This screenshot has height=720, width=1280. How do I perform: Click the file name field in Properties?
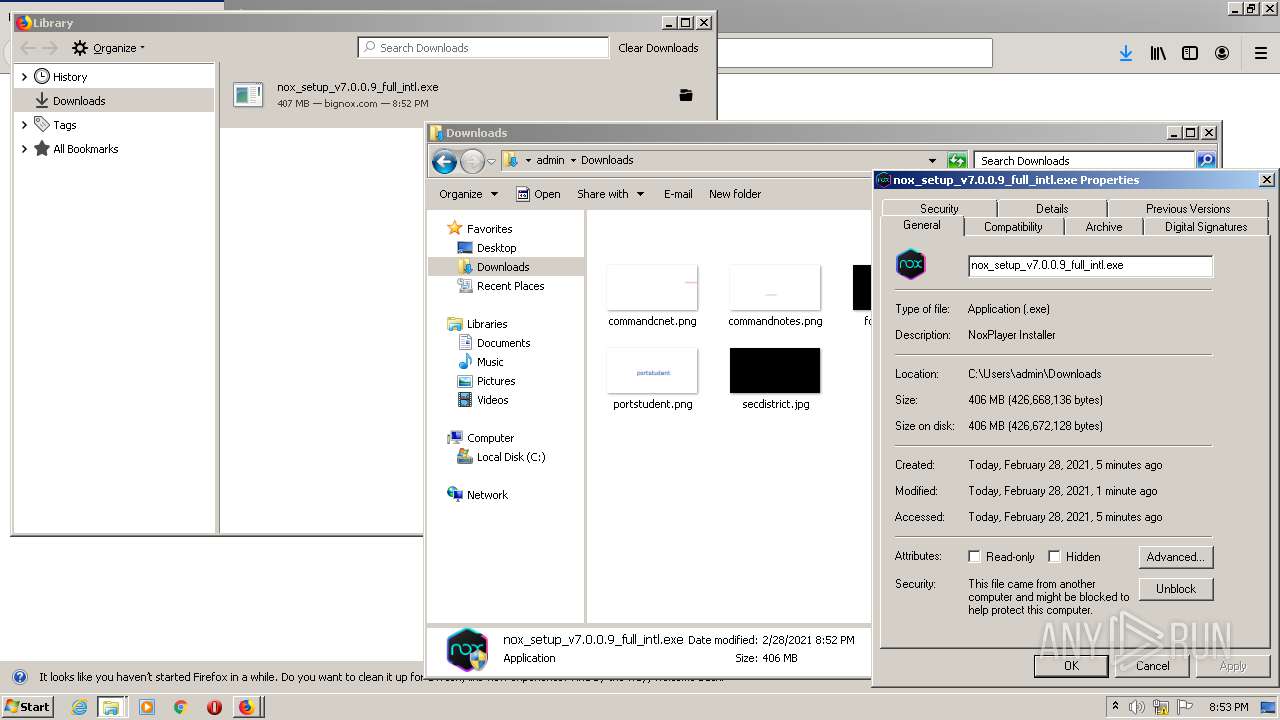(1090, 265)
